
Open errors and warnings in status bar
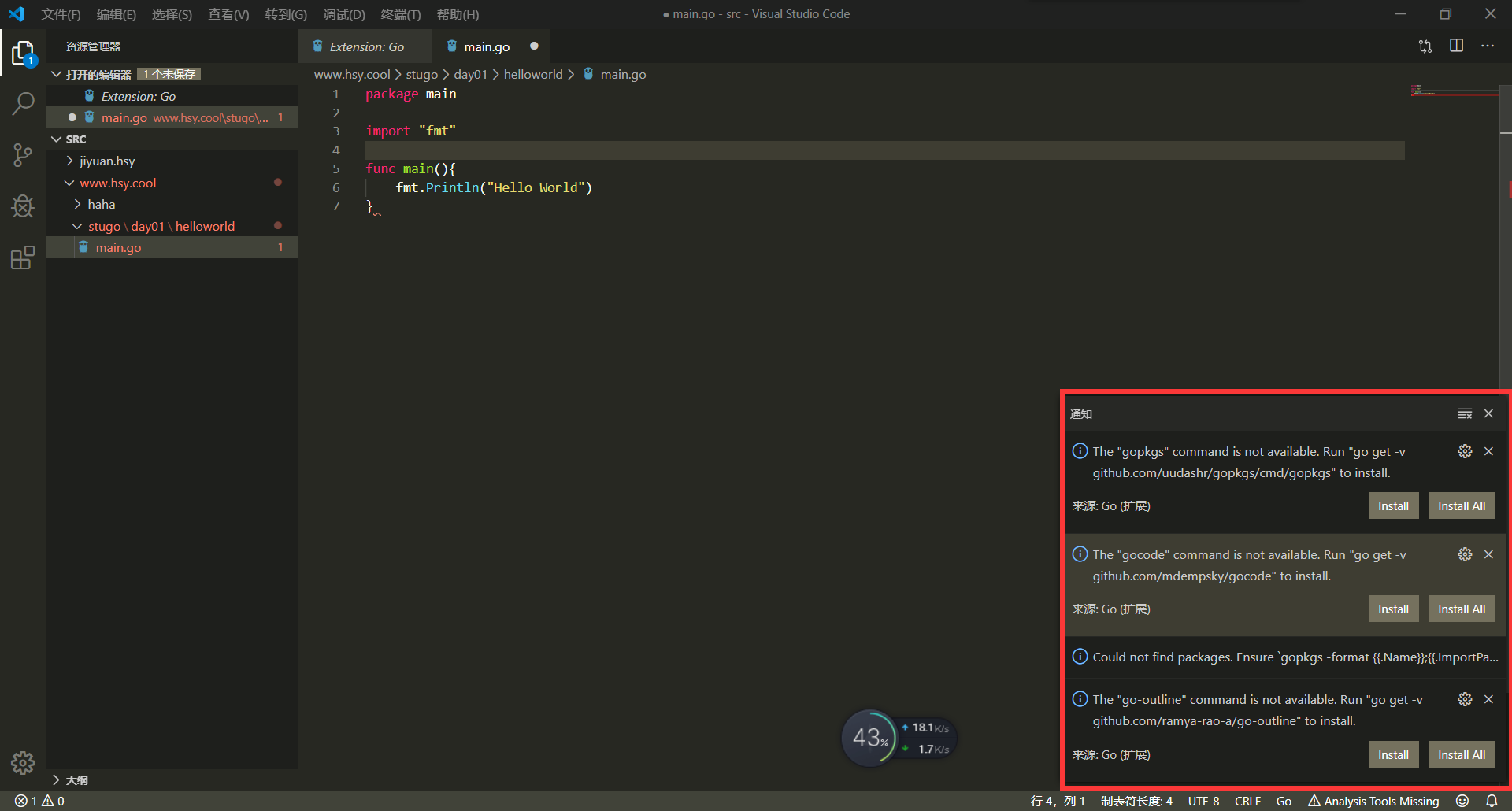[x=39, y=801]
